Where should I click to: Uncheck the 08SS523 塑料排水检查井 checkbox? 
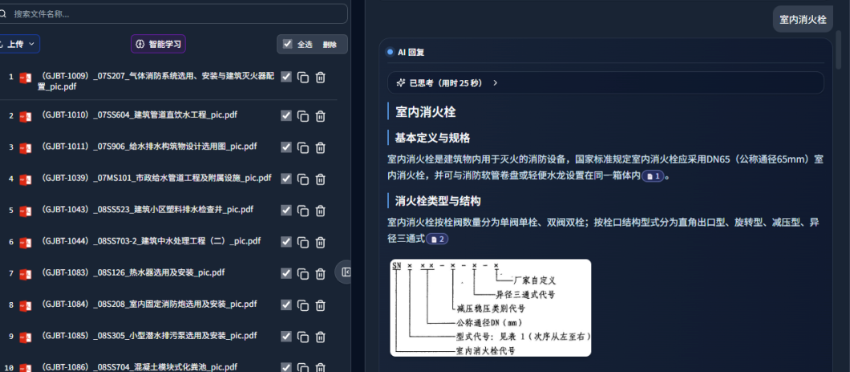(x=286, y=210)
